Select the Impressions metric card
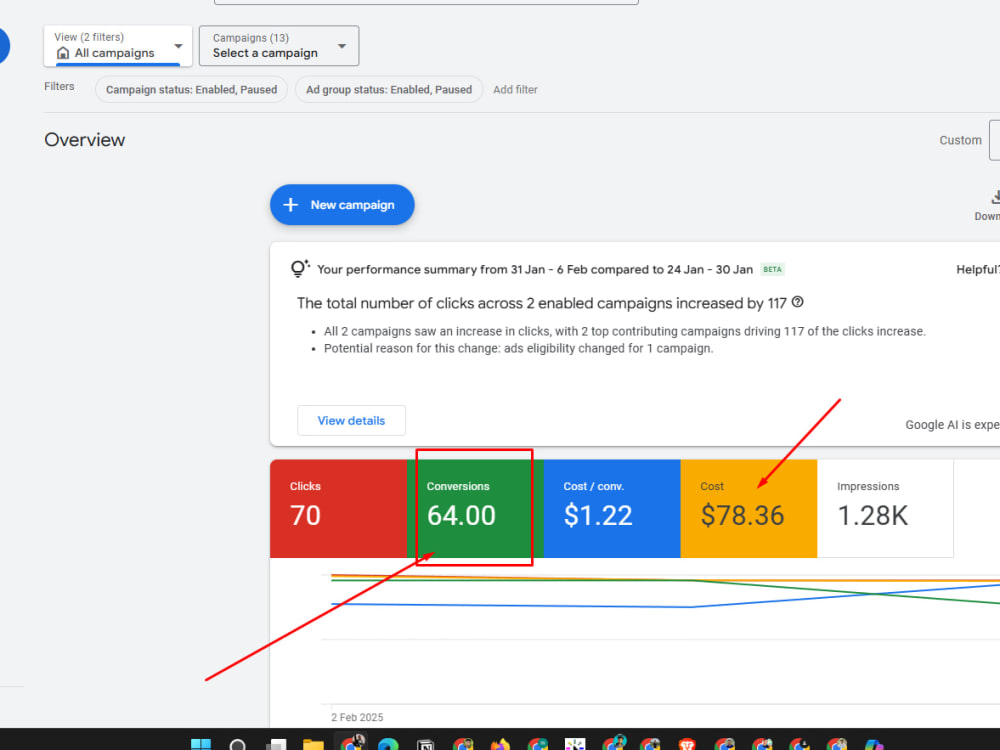The width and height of the screenshot is (1000, 750). 885,508
